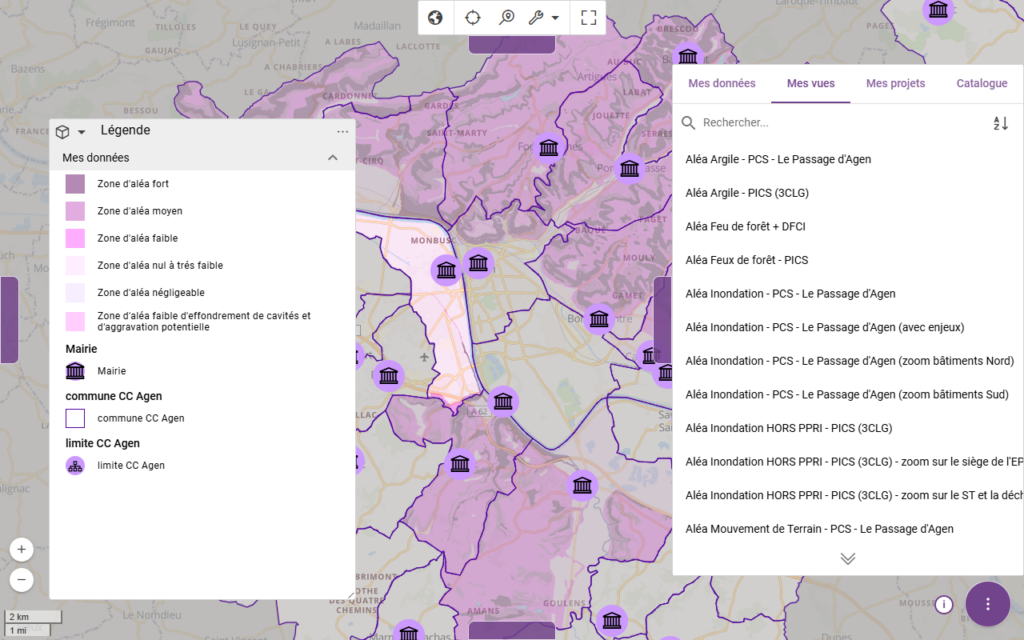The image size is (1024, 640).
Task: Click Mairie marker near Bresco label
Action: [x=688, y=56]
